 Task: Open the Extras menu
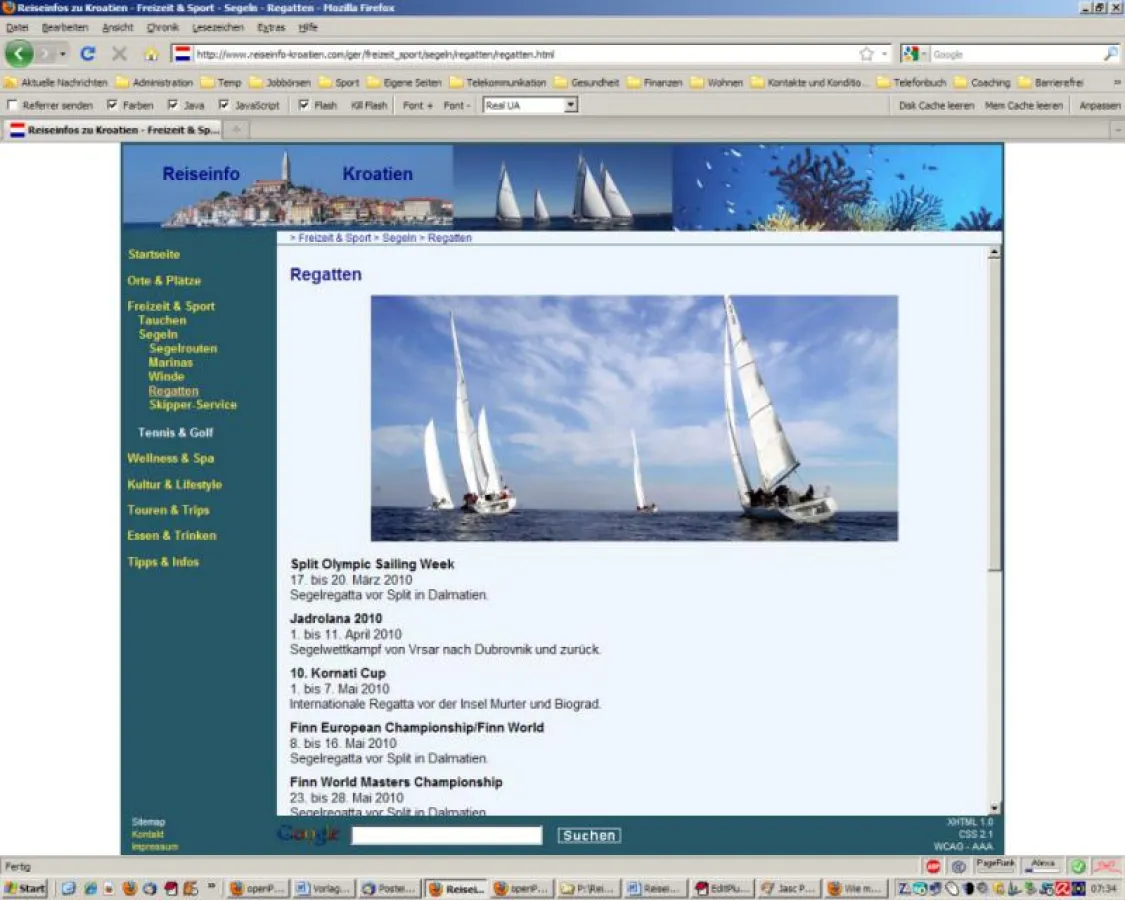pos(271,27)
